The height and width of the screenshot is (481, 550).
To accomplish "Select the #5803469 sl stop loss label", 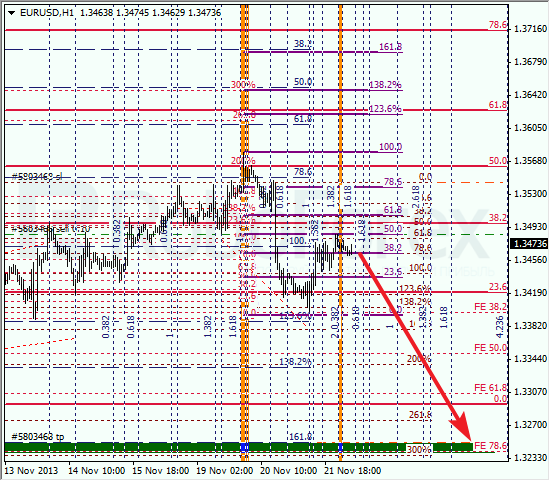I will (x=37, y=176).
